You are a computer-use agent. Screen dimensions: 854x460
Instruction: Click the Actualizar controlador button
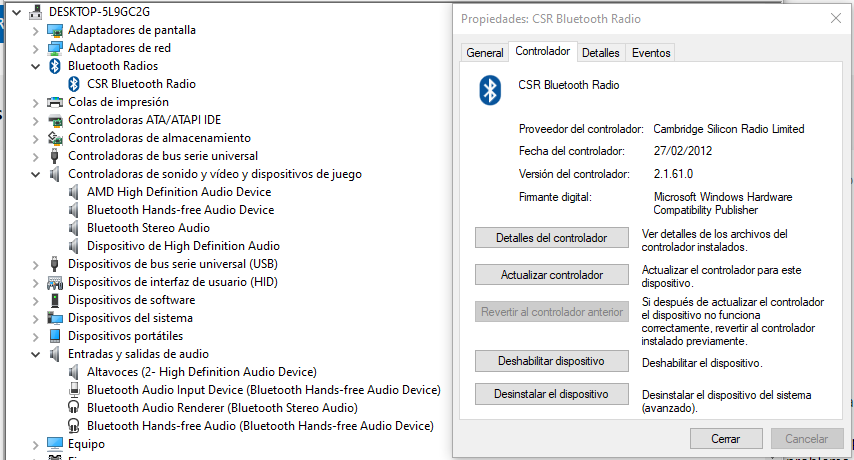[552, 275]
